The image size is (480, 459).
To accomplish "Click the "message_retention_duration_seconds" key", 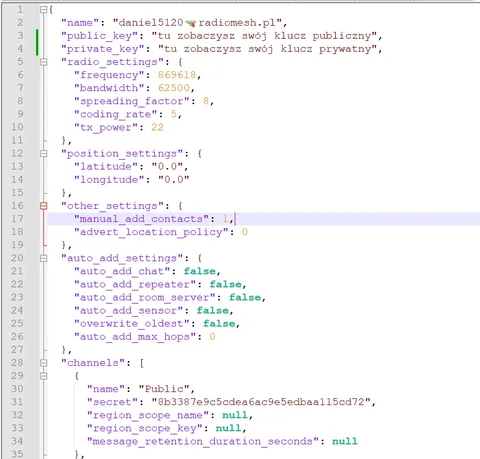I will [203, 442].
